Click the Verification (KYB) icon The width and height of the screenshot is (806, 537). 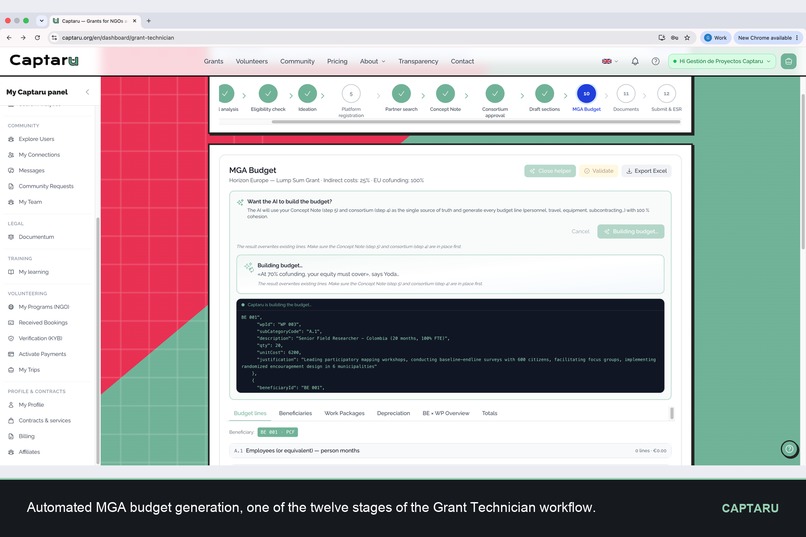[x=11, y=338]
